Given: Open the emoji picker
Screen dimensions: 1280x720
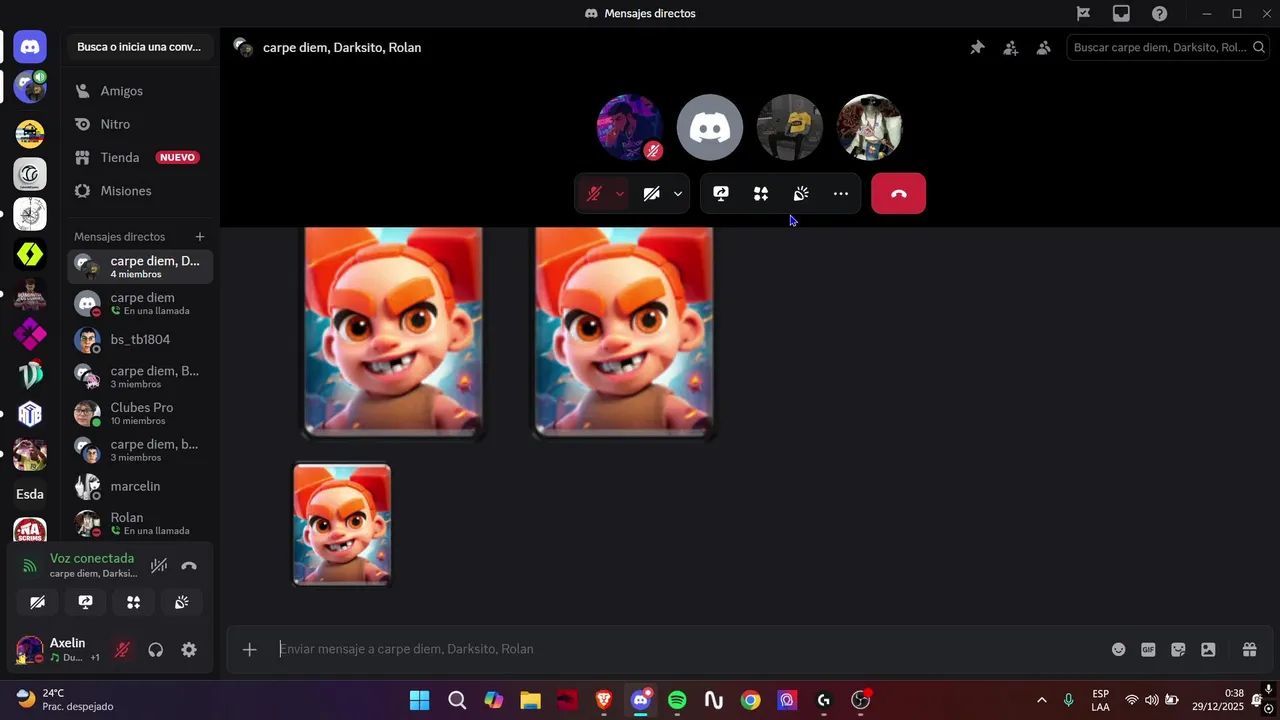Looking at the screenshot, I should [1119, 650].
